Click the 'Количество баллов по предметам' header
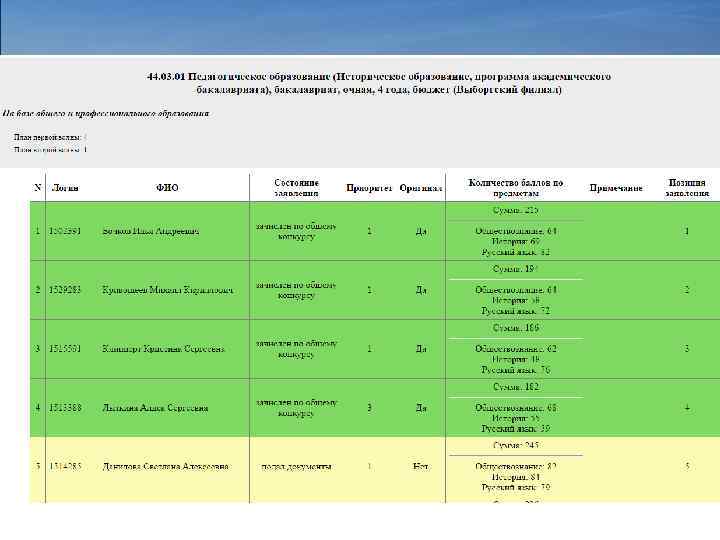The width and height of the screenshot is (720, 540). (x=515, y=188)
